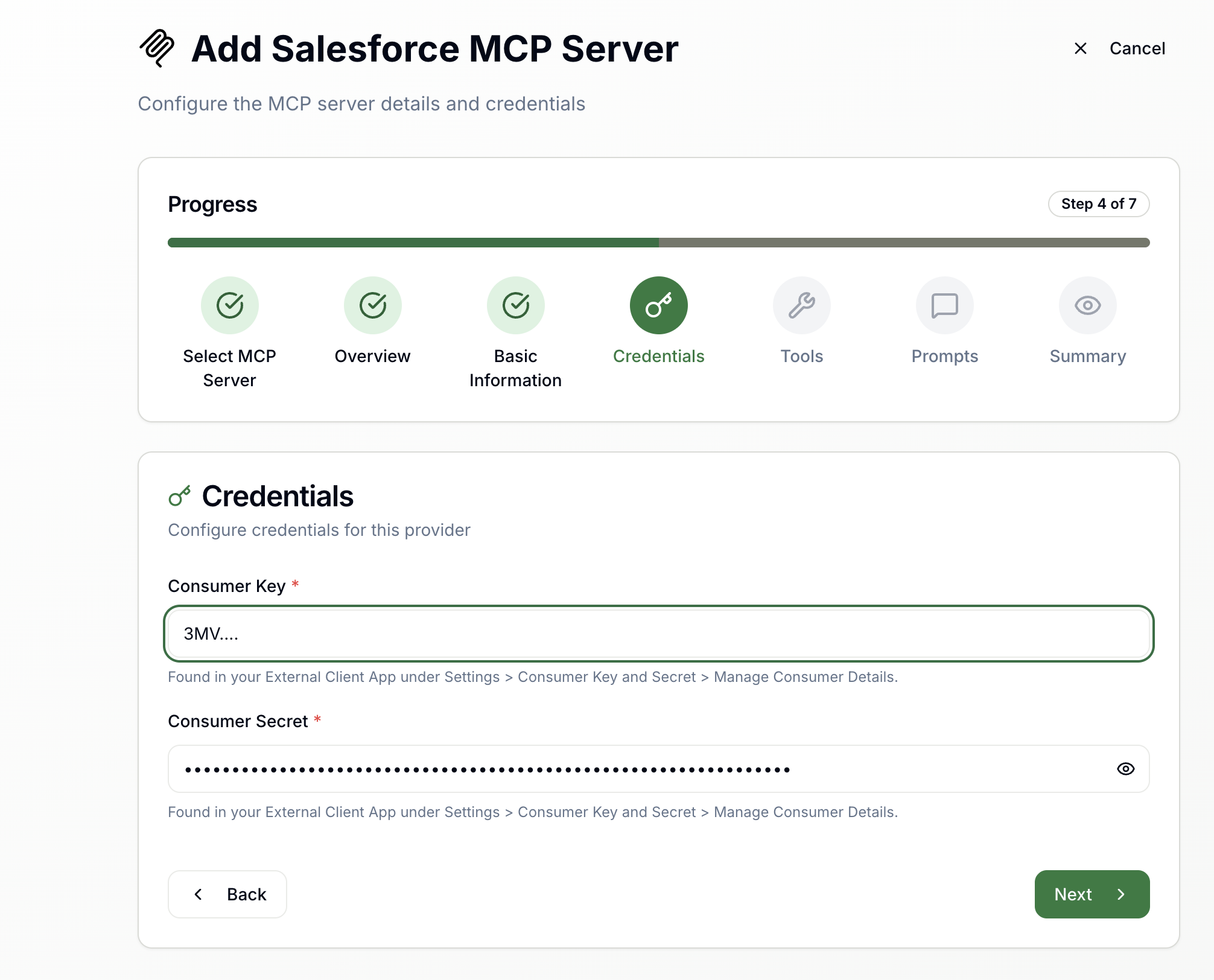Open the Basic Information step label

[x=516, y=368]
